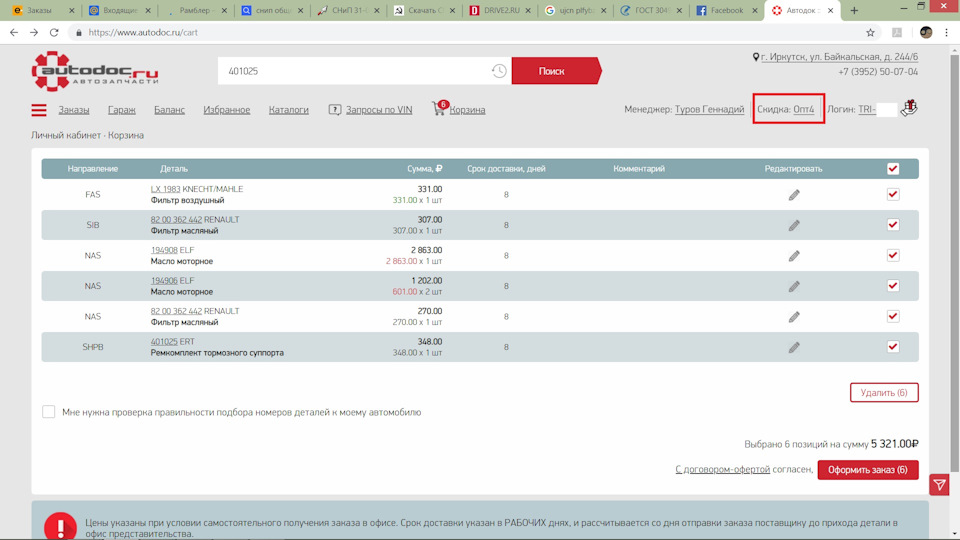Switch to the Рамблер browser tab
The width and height of the screenshot is (960, 540).
click(x=195, y=10)
